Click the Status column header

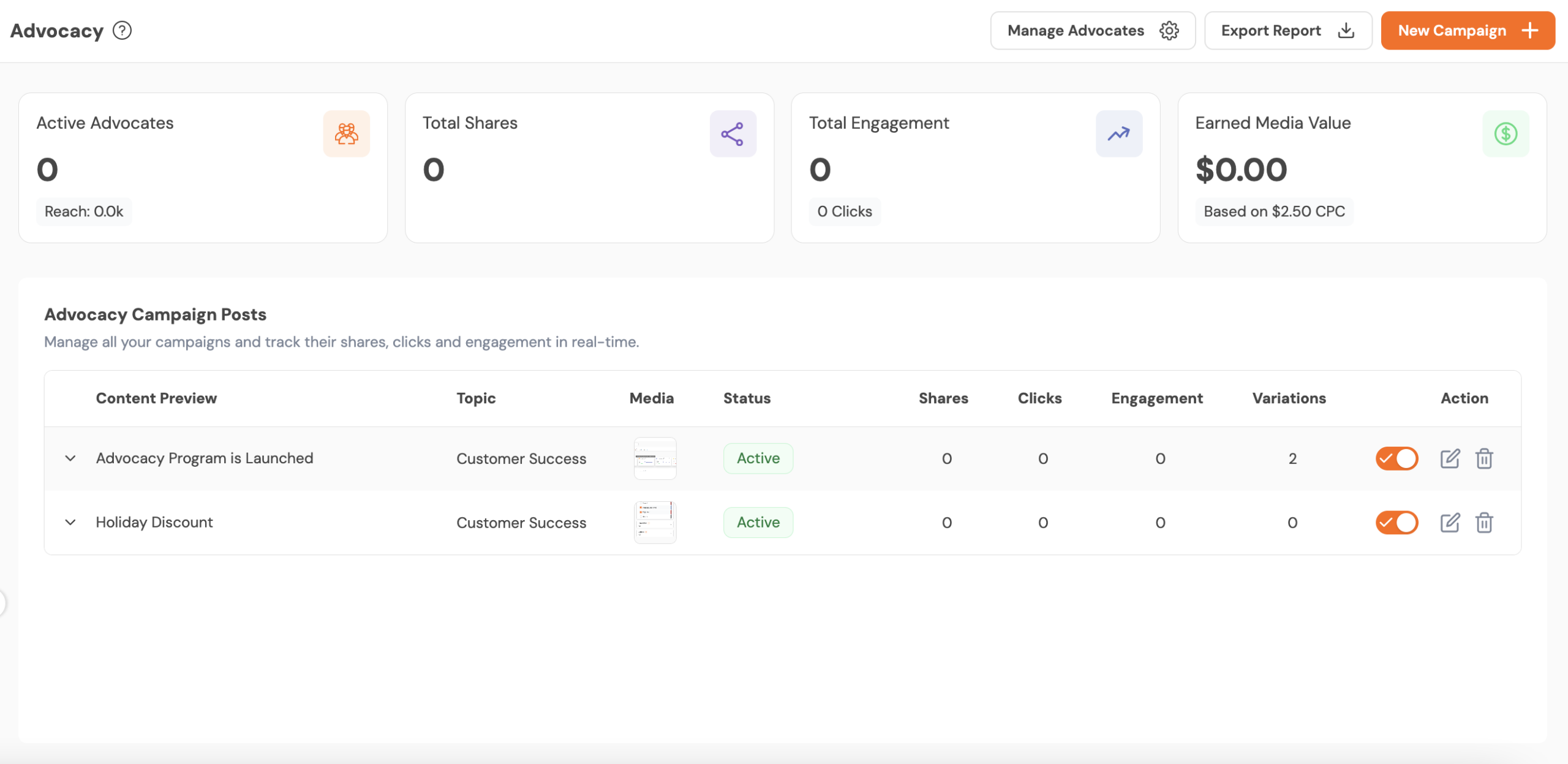747,398
